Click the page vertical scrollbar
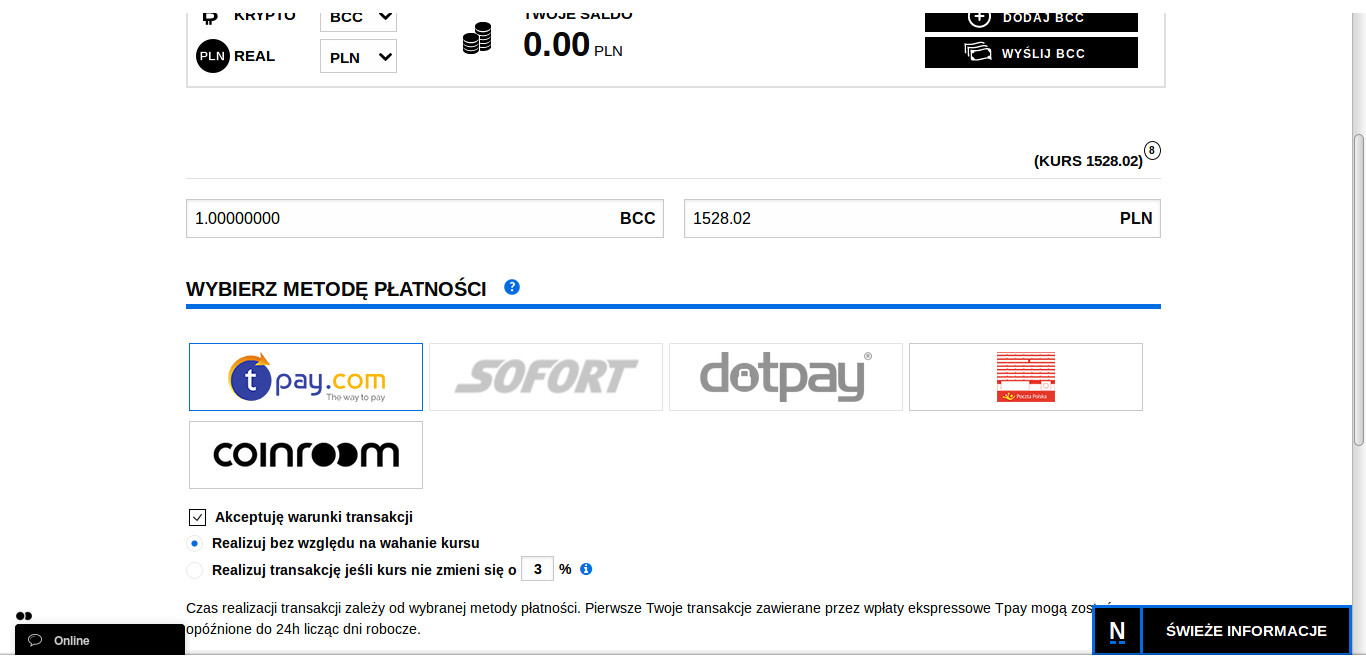The height and width of the screenshot is (668, 1366). (1358, 290)
